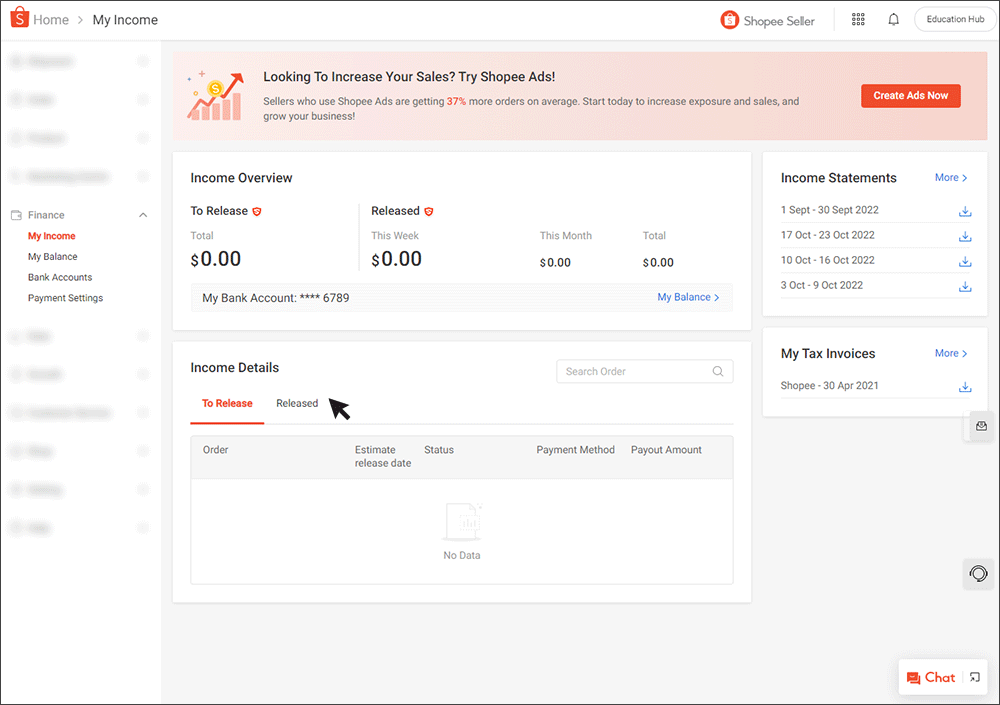
Task: Click the magnifier icon in Search Order
Action: click(717, 371)
